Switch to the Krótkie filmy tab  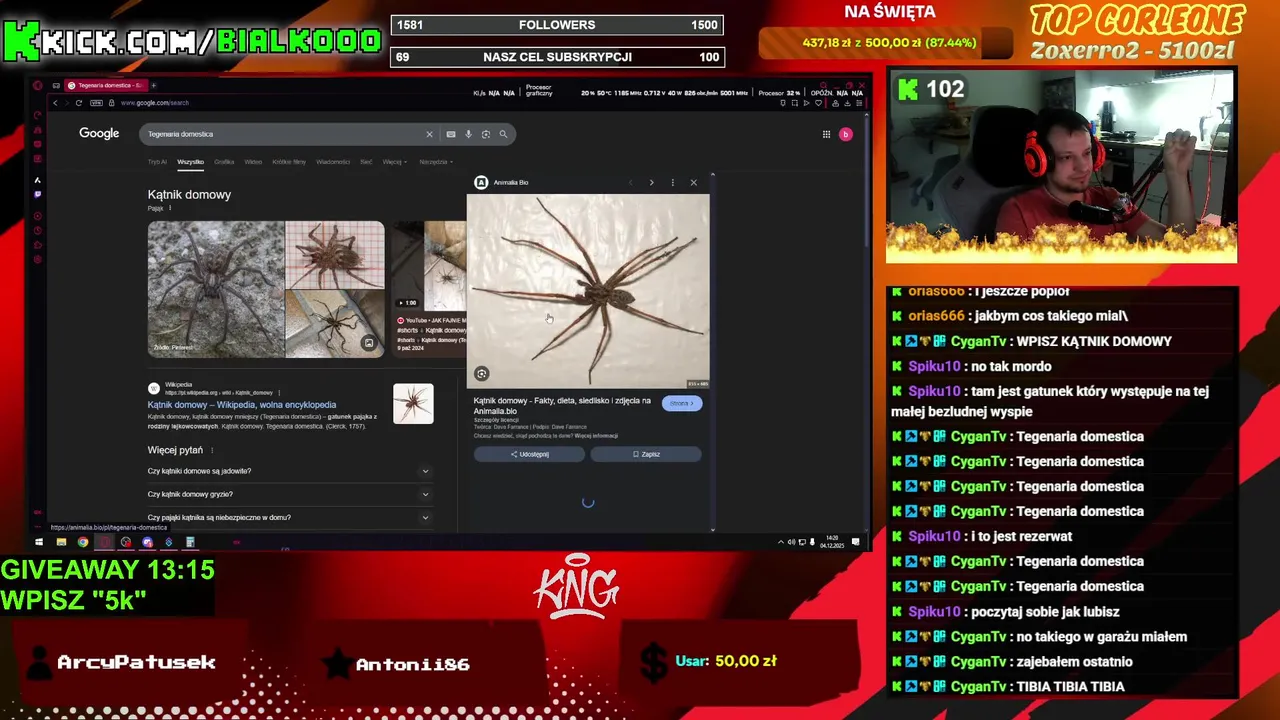coord(289,162)
